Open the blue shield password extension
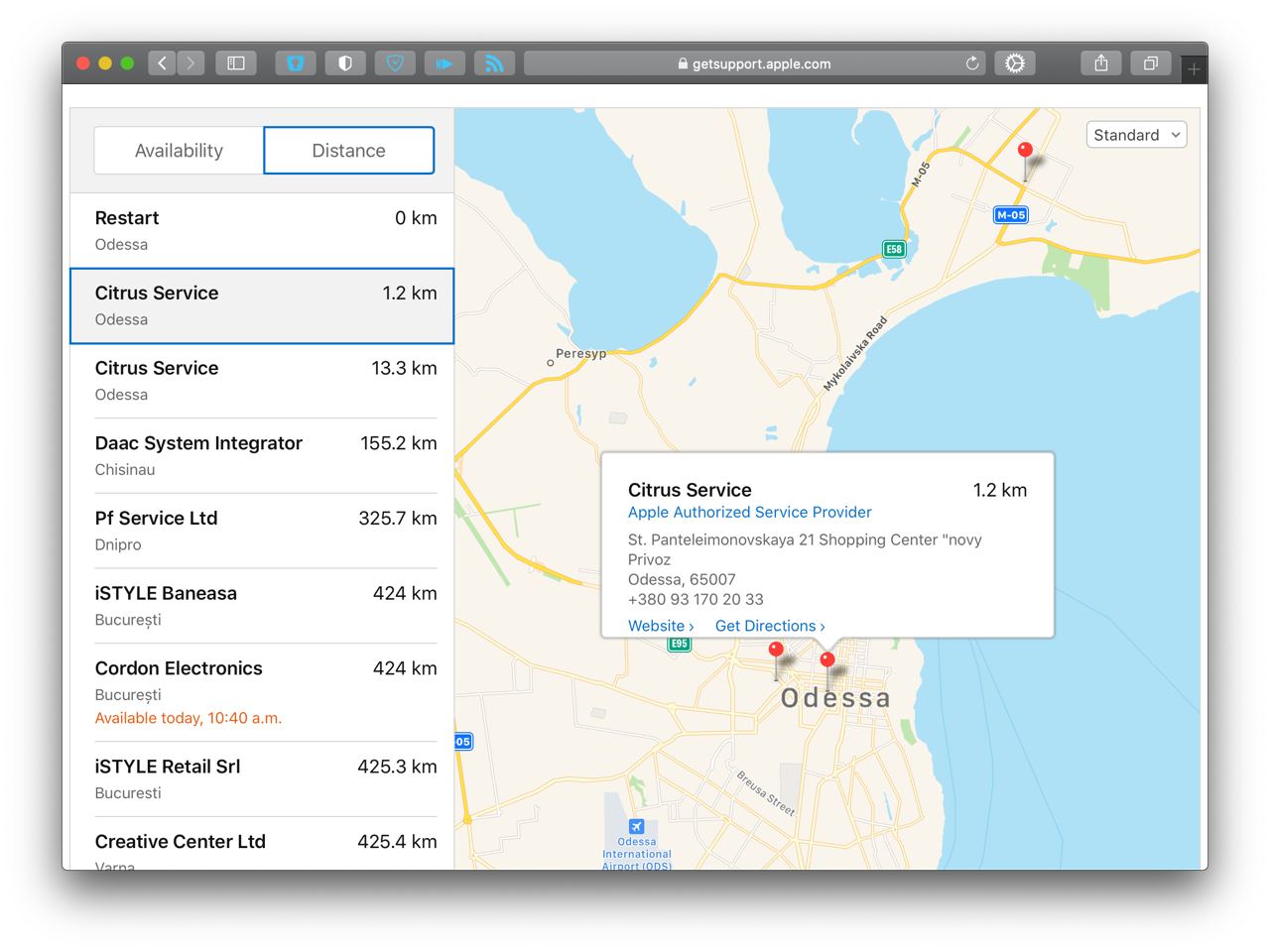The image size is (1270, 952). click(x=296, y=63)
